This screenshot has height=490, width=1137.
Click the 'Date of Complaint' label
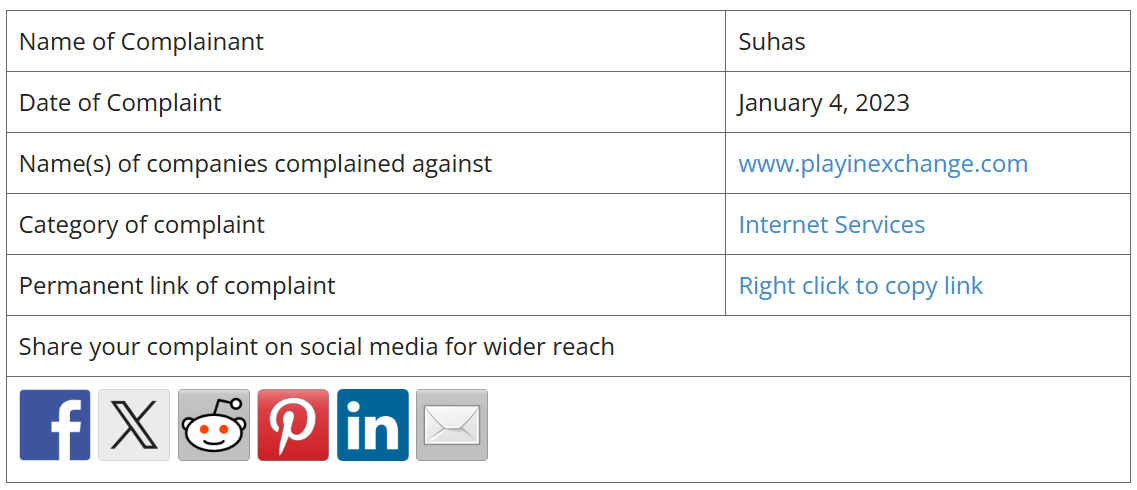[x=120, y=103]
